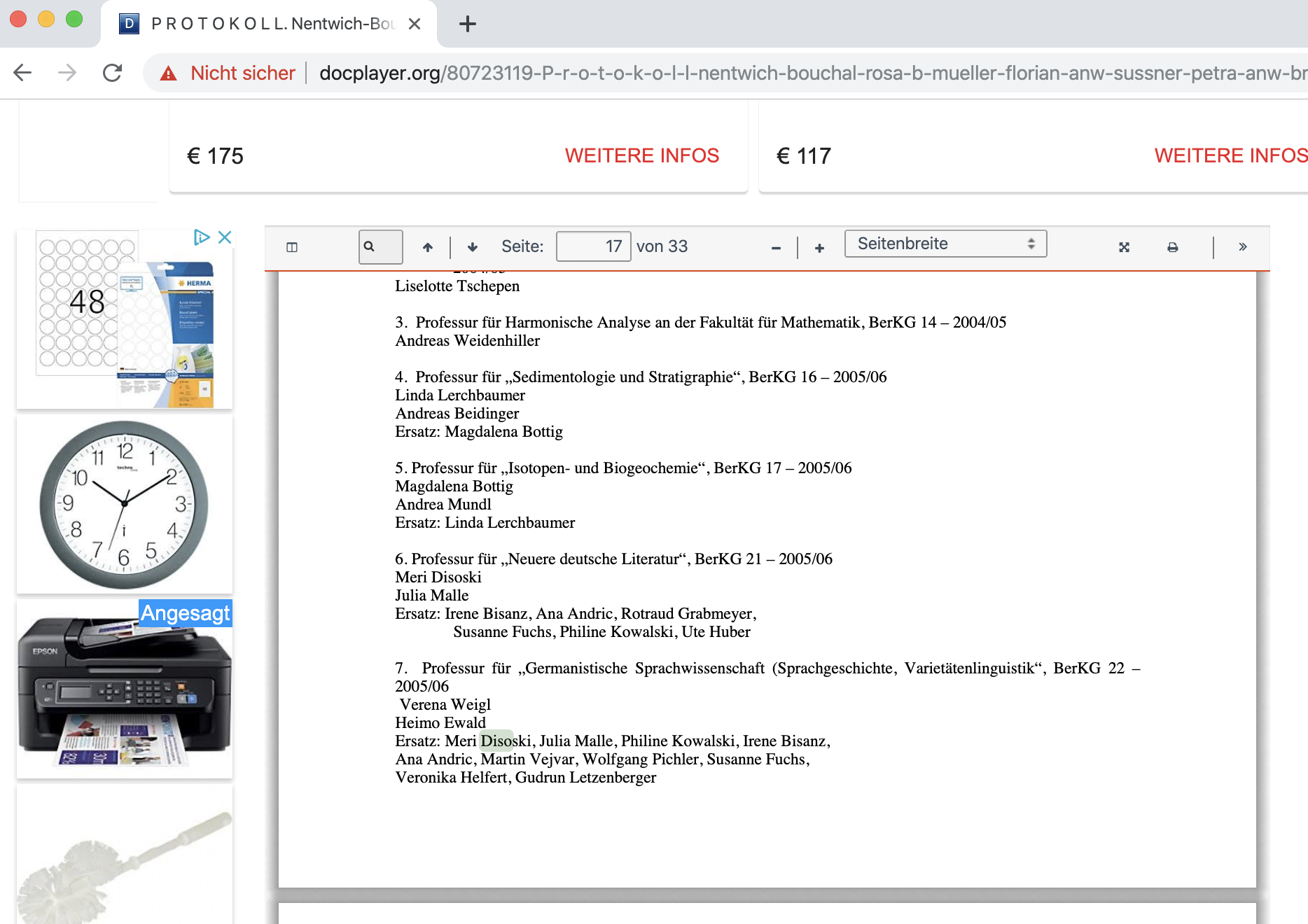Image resolution: width=1308 pixels, height=924 pixels.
Task: Click the docplayer.org URL in address bar
Action: pos(812,73)
